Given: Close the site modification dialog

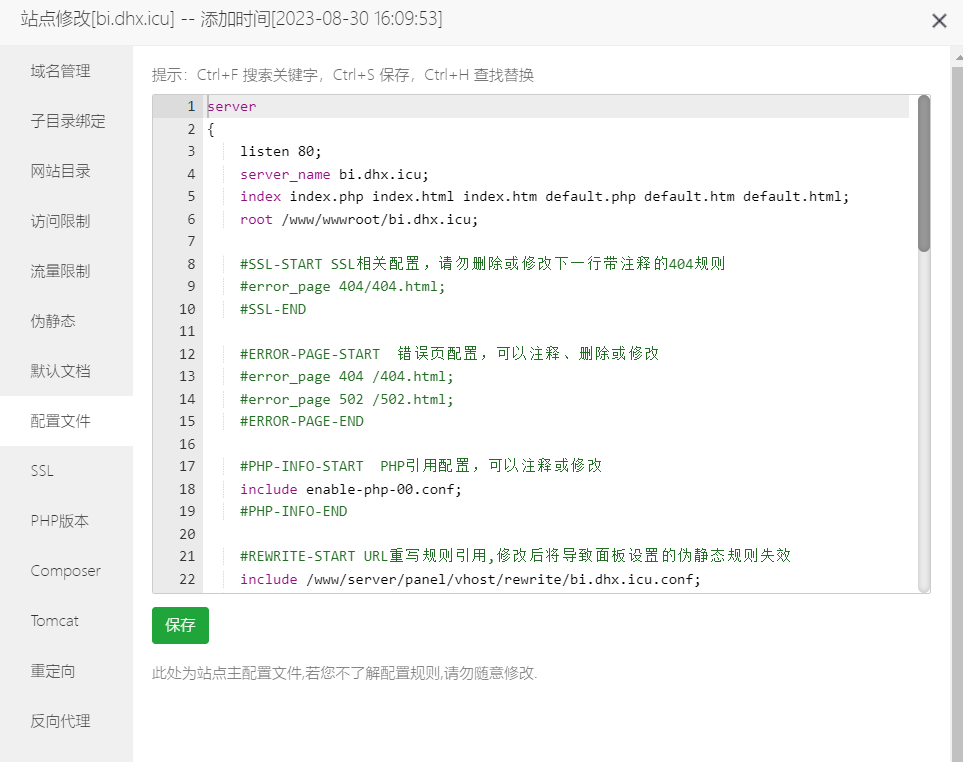Looking at the screenshot, I should (x=938, y=21).
